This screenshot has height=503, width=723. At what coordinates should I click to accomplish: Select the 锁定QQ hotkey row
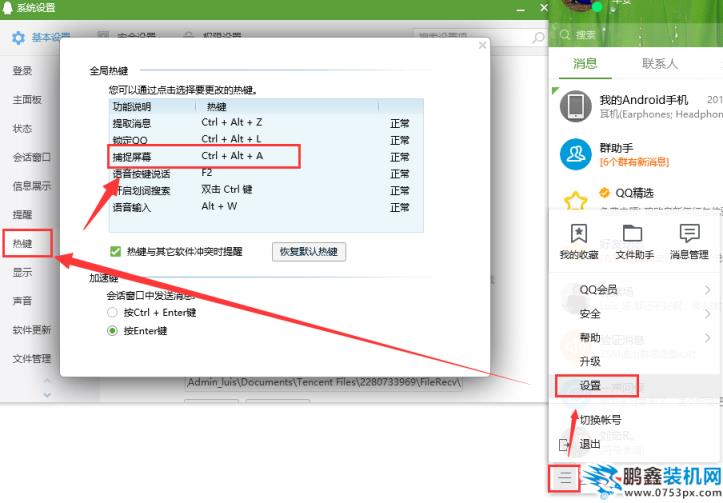(266, 140)
